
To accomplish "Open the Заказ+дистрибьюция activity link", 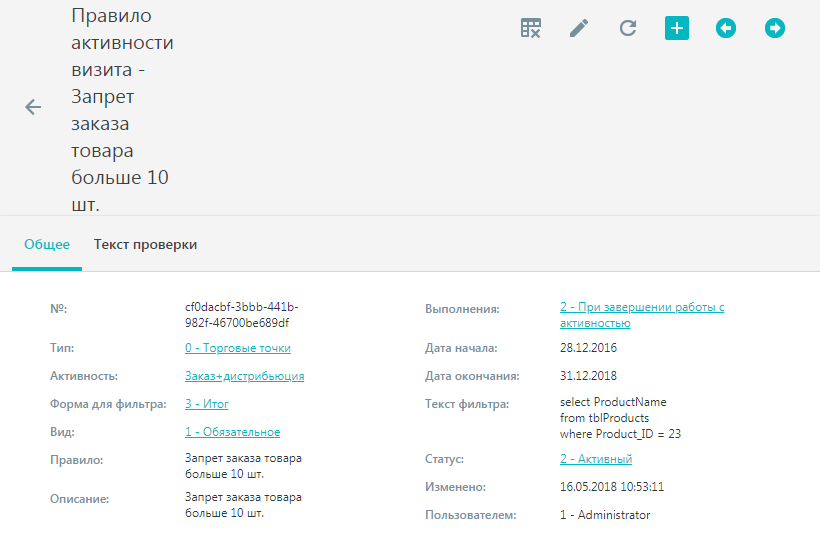I will pos(244,376).
